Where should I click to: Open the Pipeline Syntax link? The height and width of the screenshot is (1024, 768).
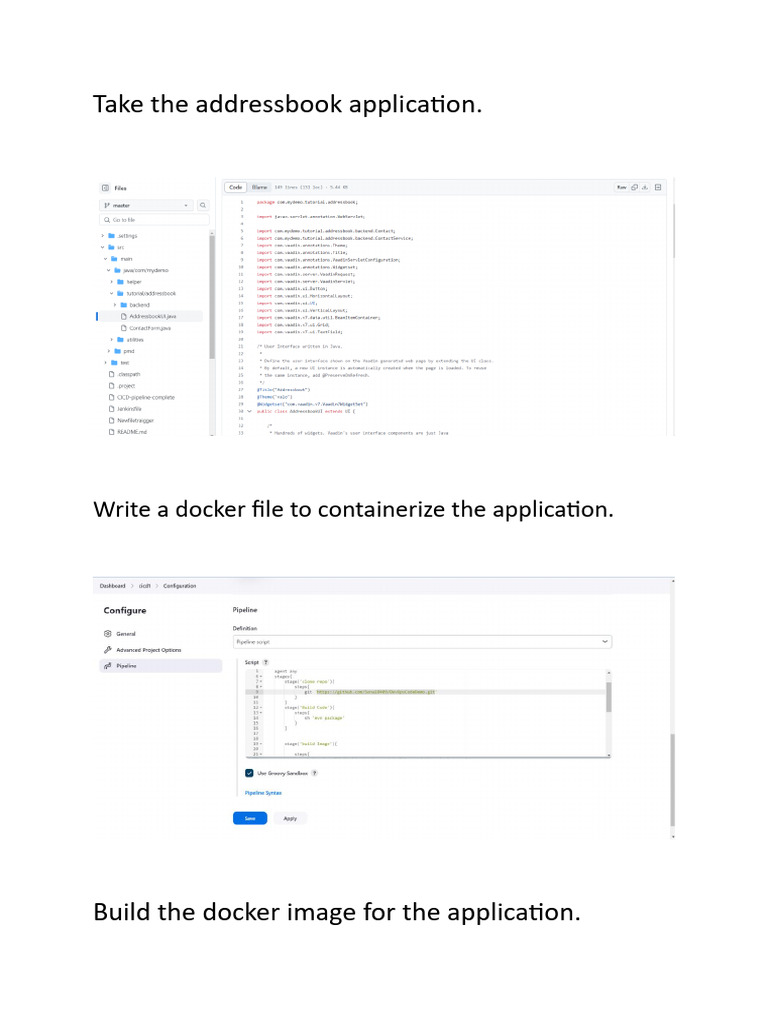point(263,793)
